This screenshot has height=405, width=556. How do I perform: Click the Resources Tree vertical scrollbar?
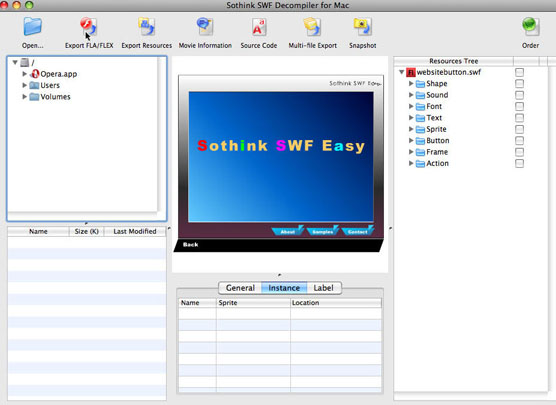[552, 229]
